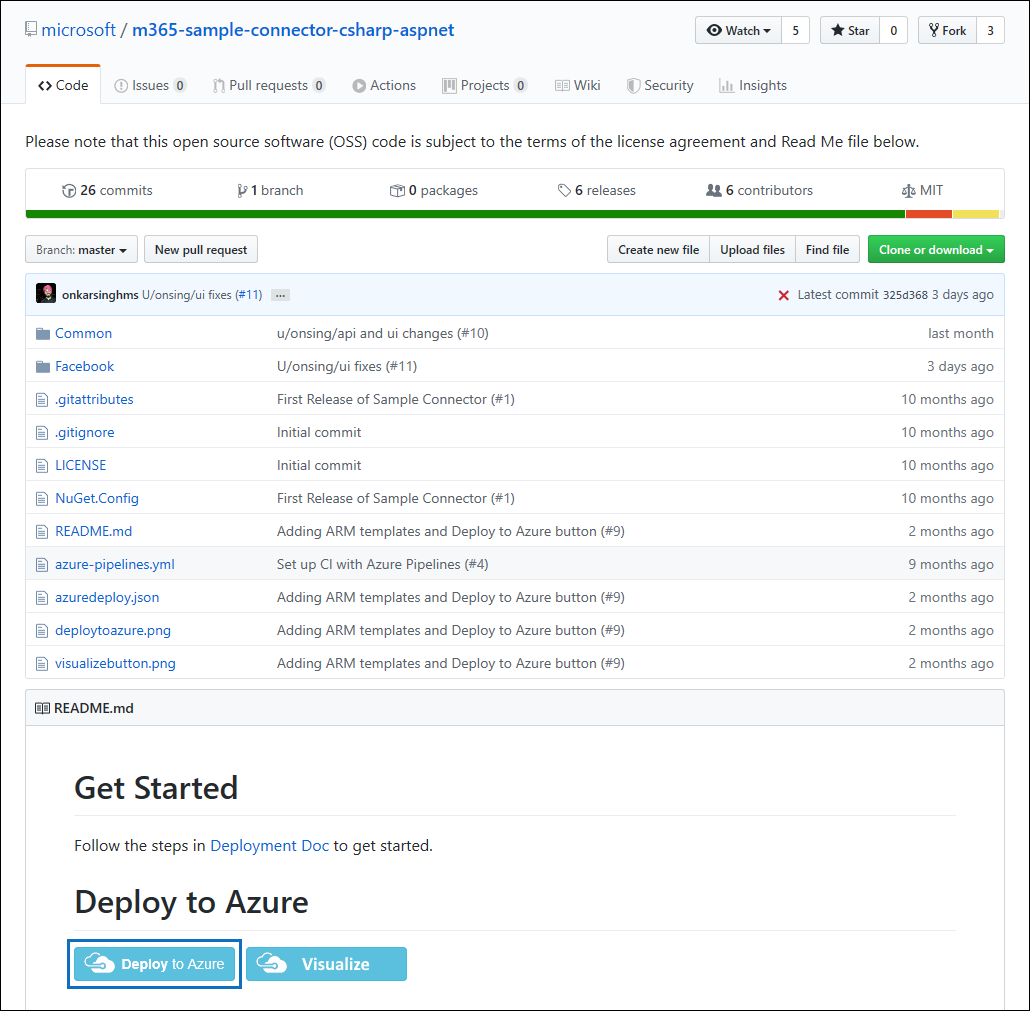Select the Projects tab

point(485,85)
